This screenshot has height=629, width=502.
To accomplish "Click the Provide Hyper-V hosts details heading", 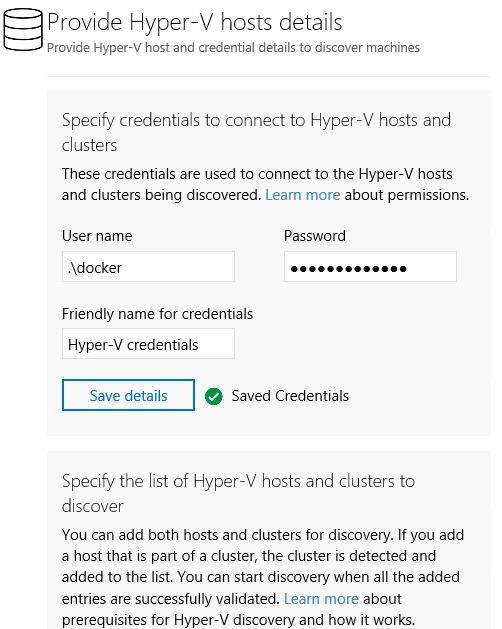I will click(x=195, y=22).
